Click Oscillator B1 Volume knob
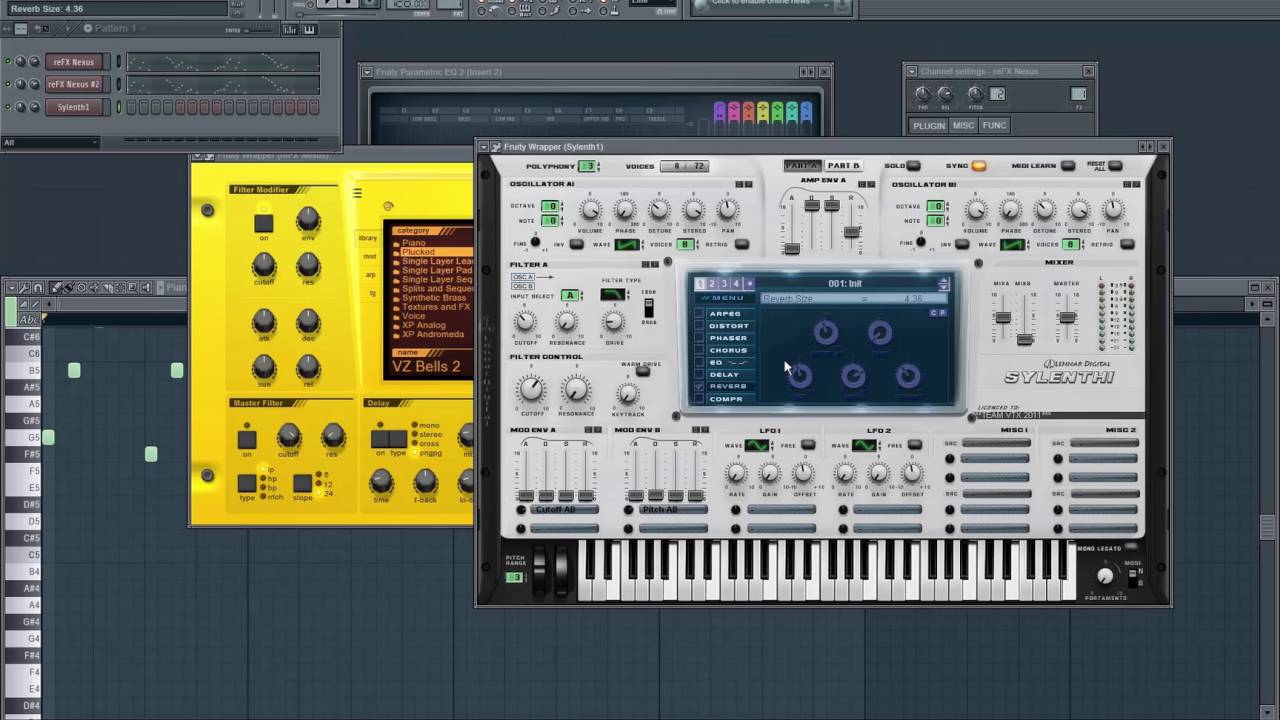 (976, 210)
